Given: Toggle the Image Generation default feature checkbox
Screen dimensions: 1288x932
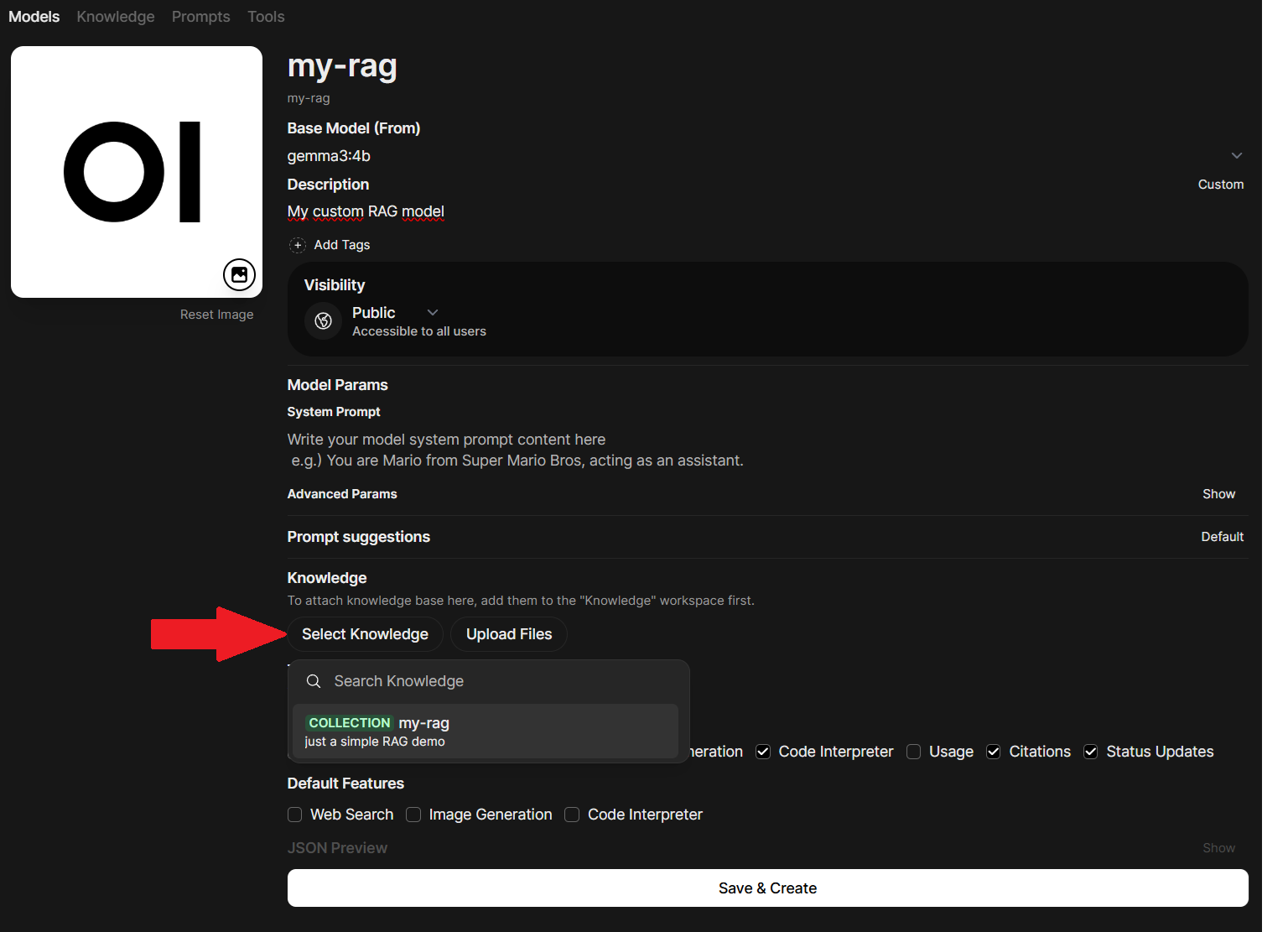Looking at the screenshot, I should [413, 815].
